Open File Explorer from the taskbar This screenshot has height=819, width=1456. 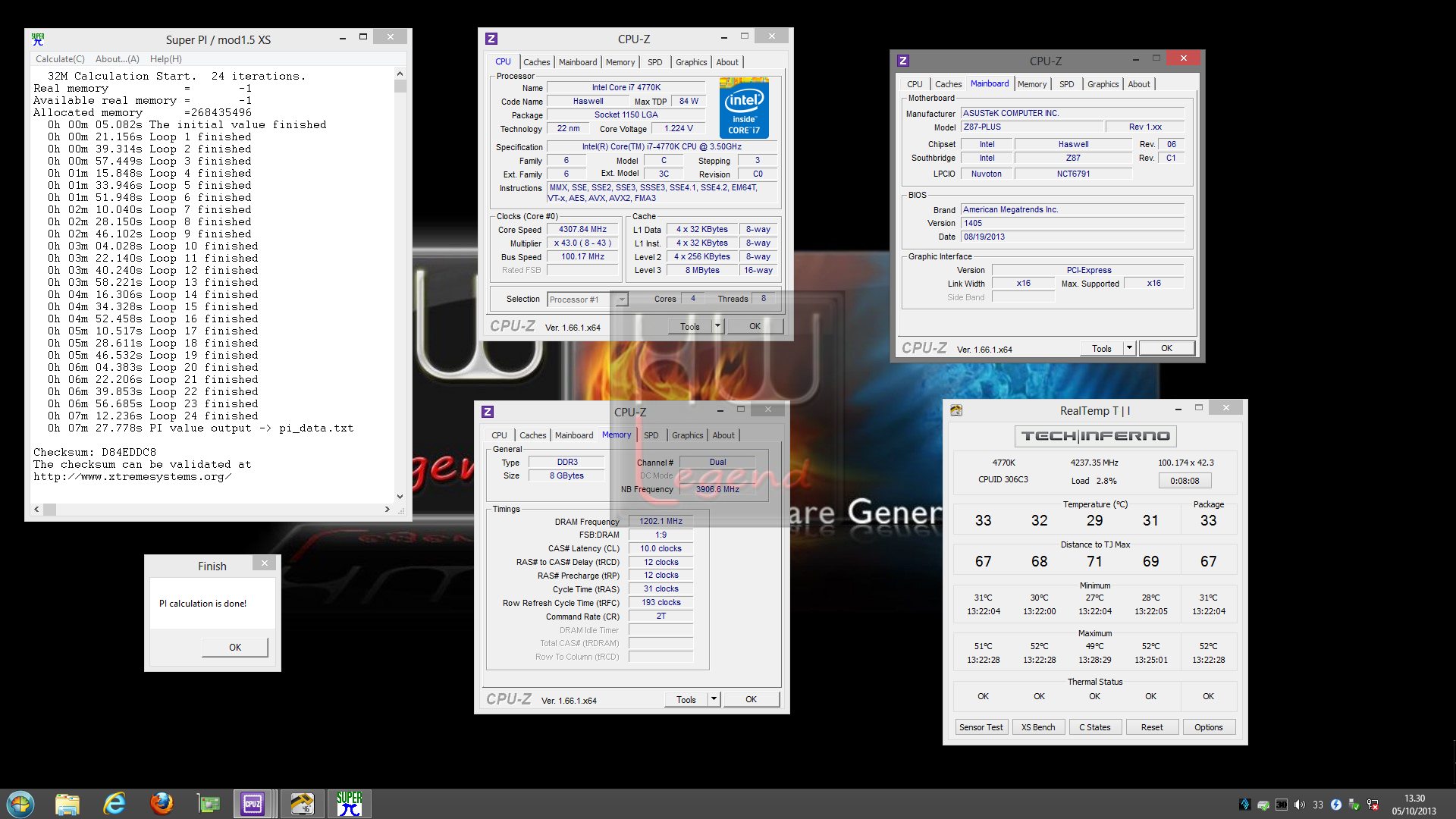pos(67,804)
